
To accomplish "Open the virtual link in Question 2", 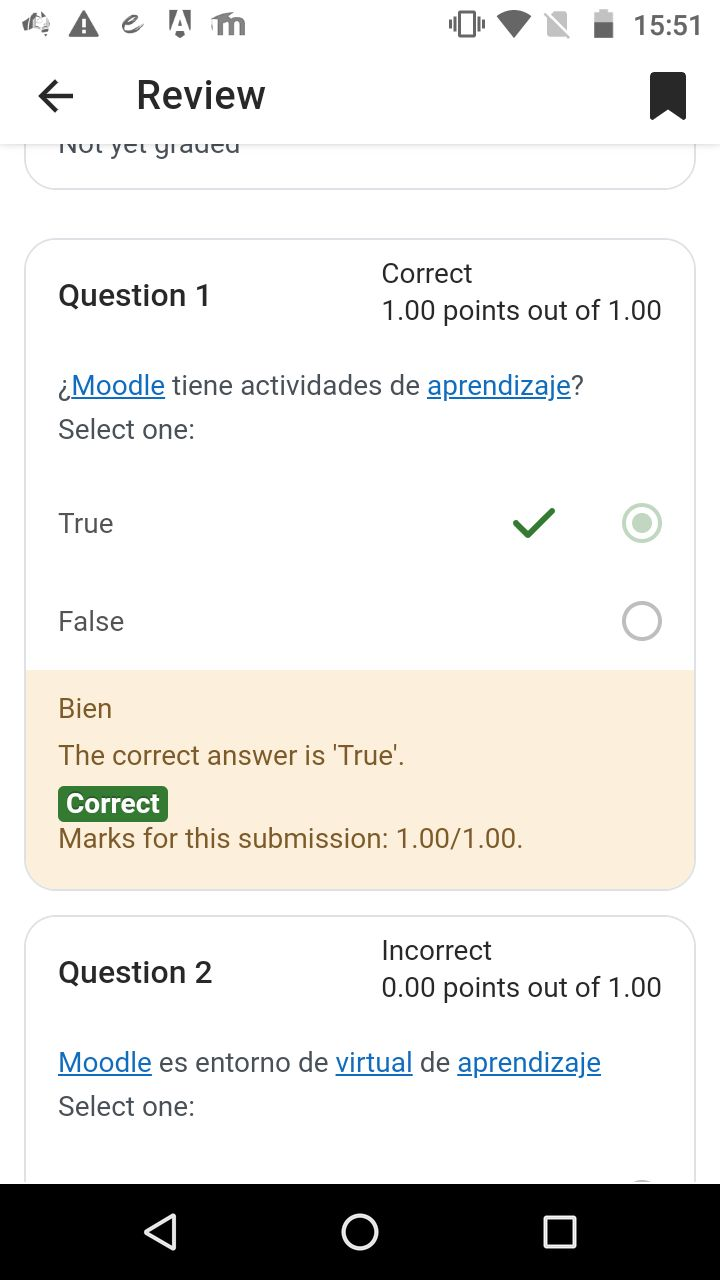I will tap(374, 1062).
